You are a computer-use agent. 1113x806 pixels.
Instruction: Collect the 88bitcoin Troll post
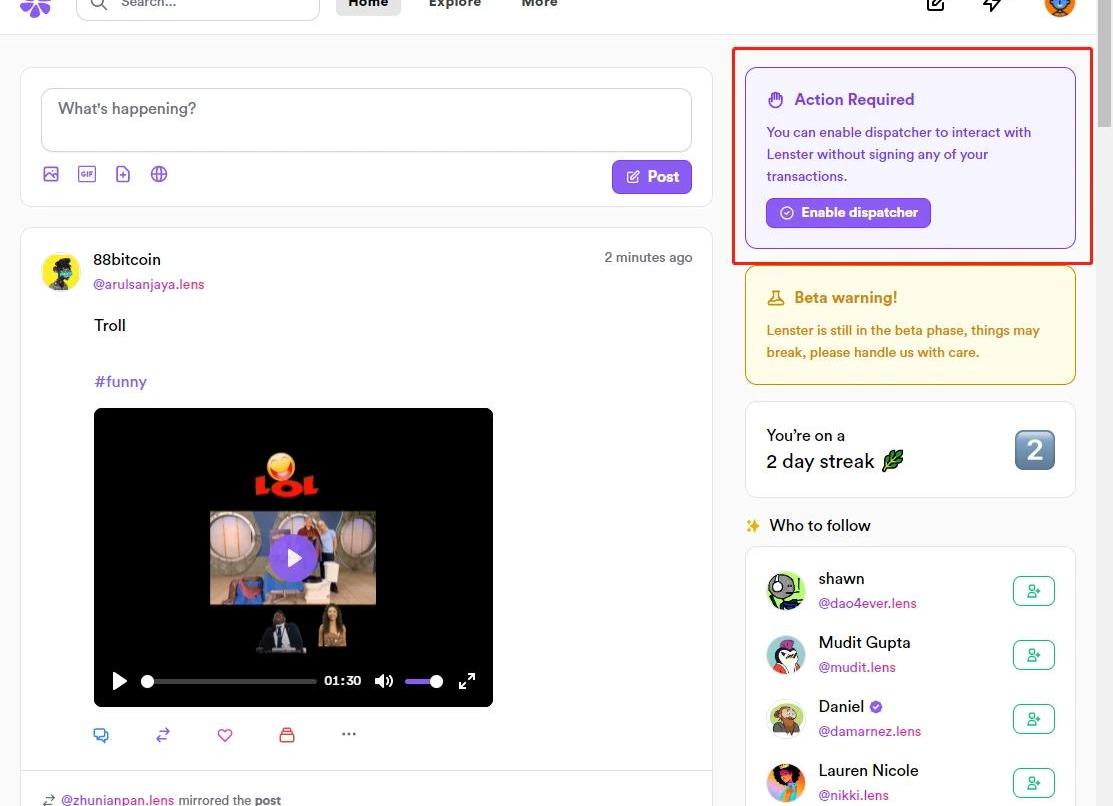click(287, 735)
